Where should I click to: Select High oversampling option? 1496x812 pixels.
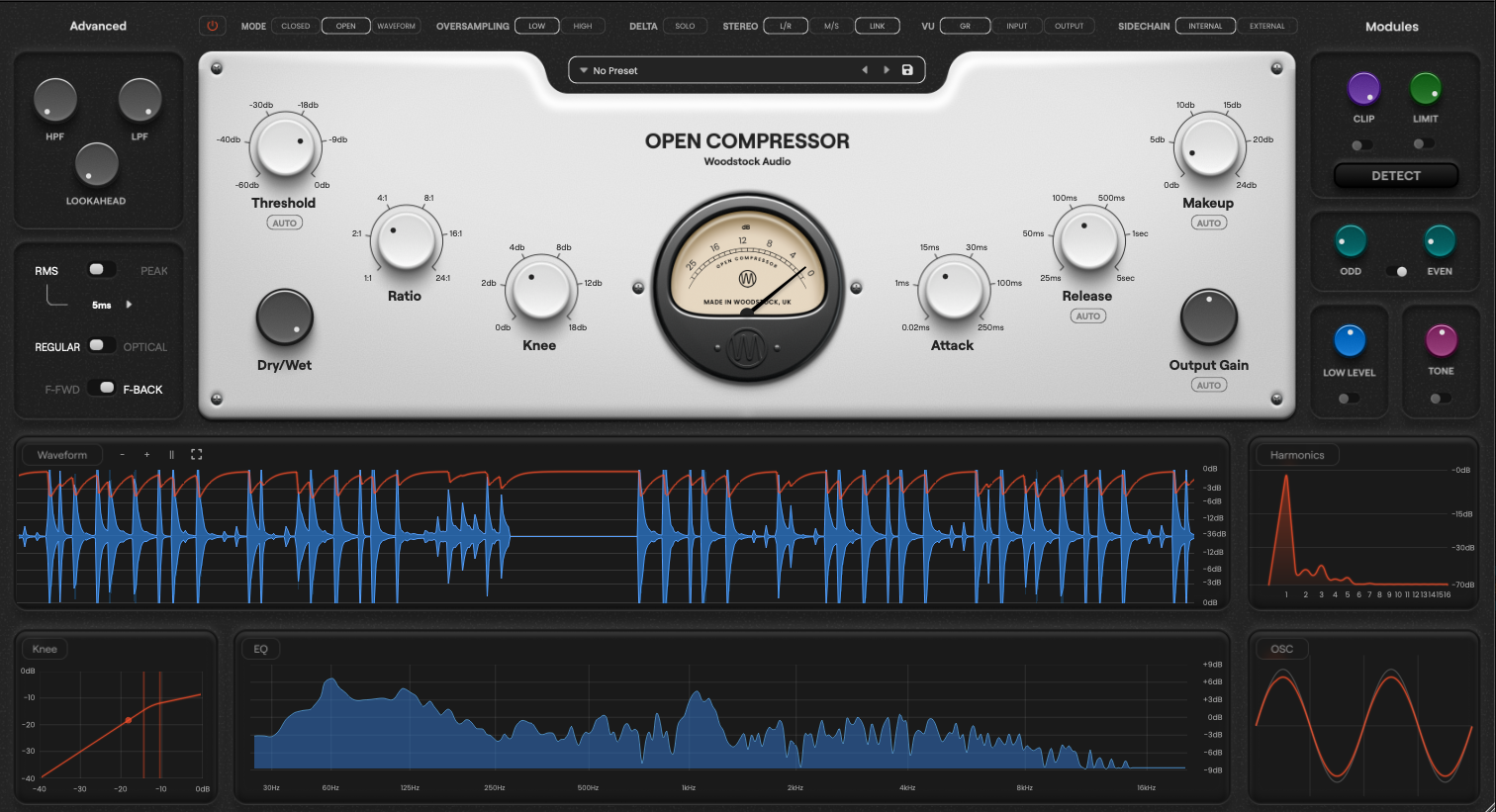(x=583, y=26)
